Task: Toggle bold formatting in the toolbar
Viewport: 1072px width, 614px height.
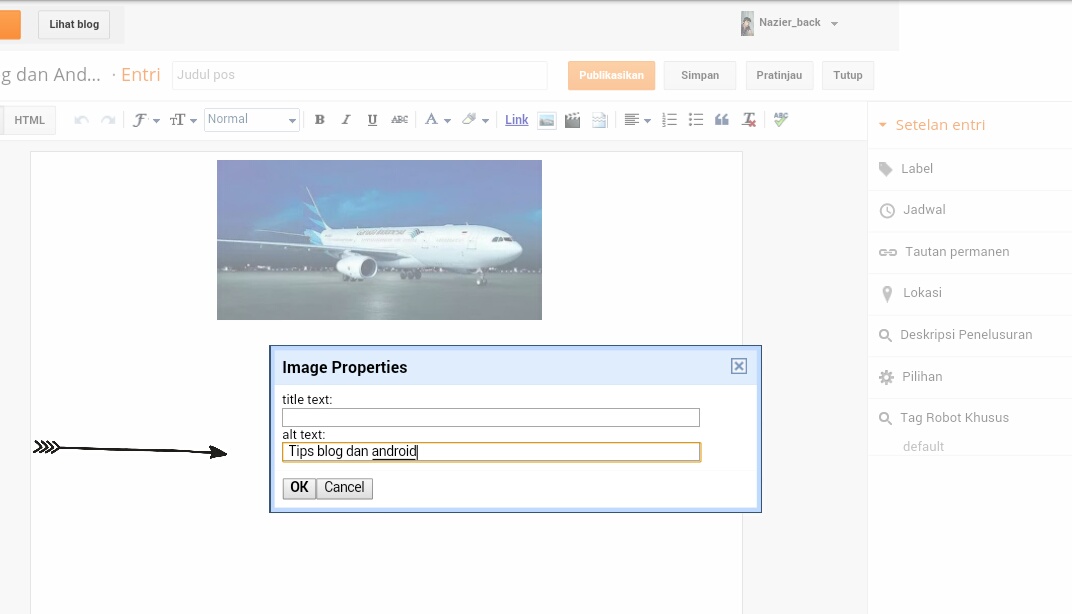Action: coord(320,120)
